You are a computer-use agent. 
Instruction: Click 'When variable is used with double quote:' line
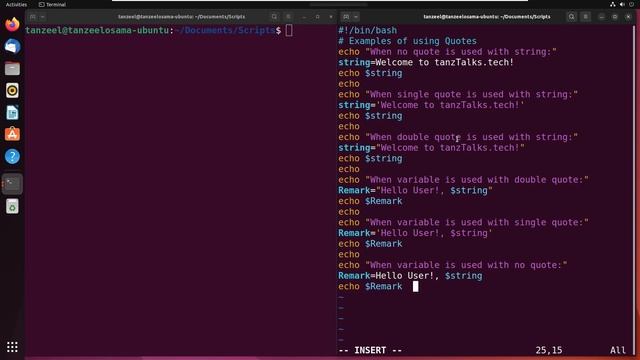coord(463,180)
